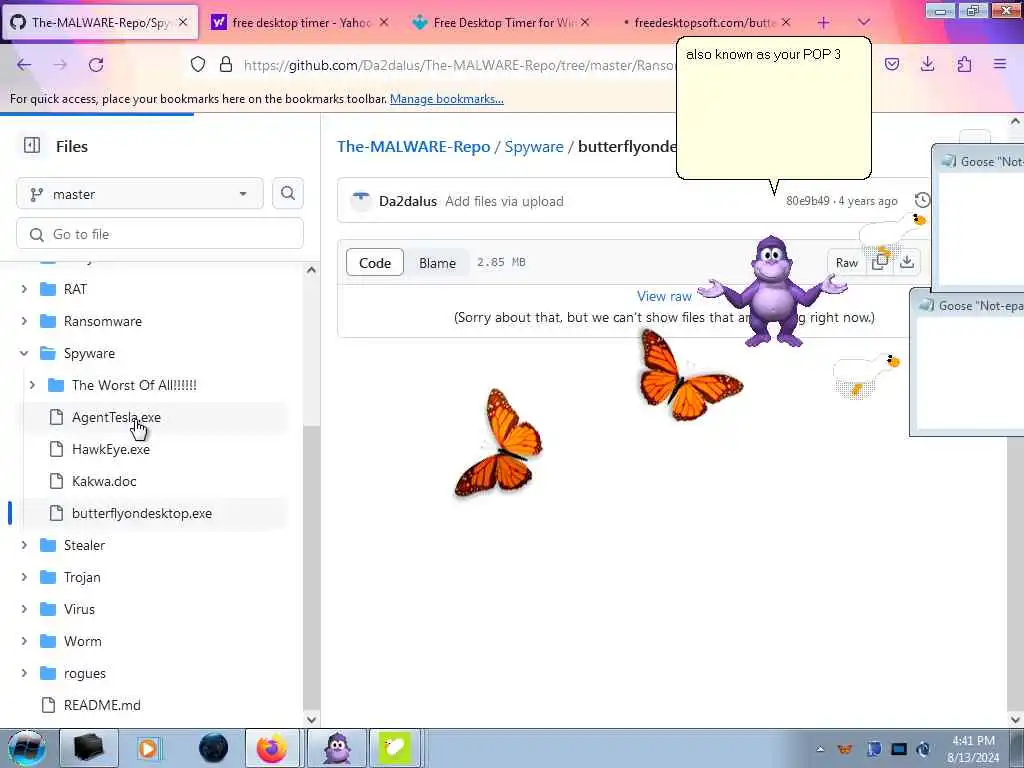Click the Manage bookmarks link
The width and height of the screenshot is (1024, 768).
[x=447, y=99]
